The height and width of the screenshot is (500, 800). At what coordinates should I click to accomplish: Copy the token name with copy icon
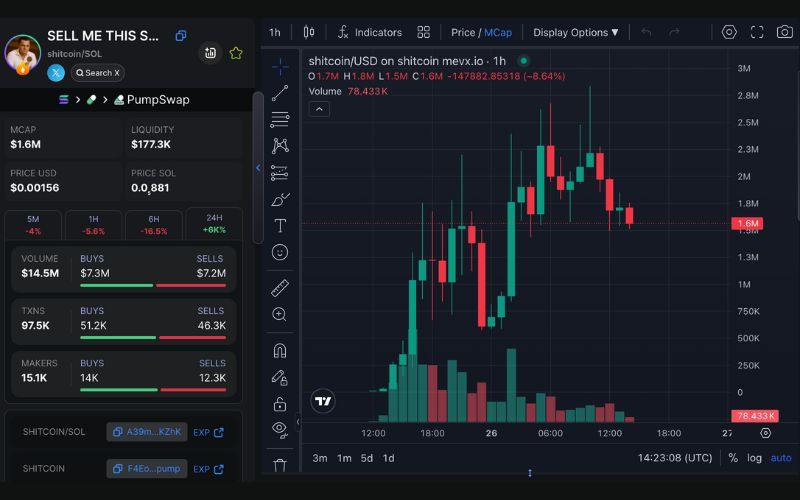[181, 36]
